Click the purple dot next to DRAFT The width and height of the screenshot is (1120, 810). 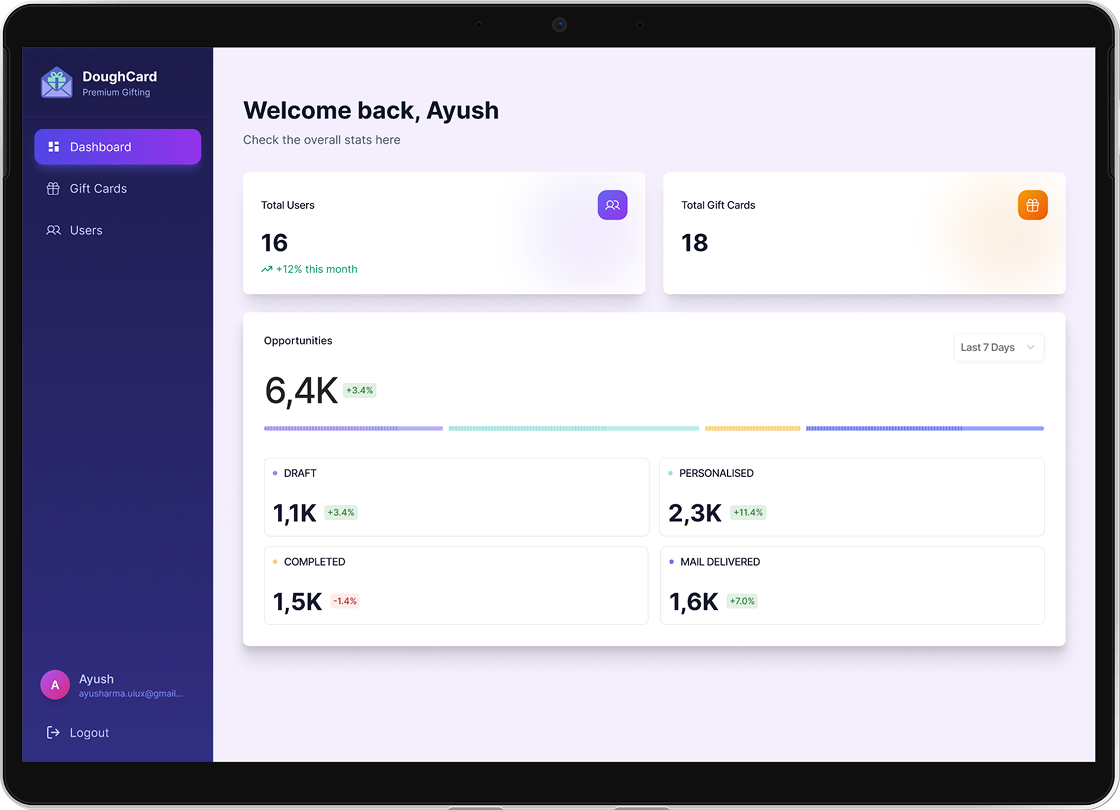273,472
